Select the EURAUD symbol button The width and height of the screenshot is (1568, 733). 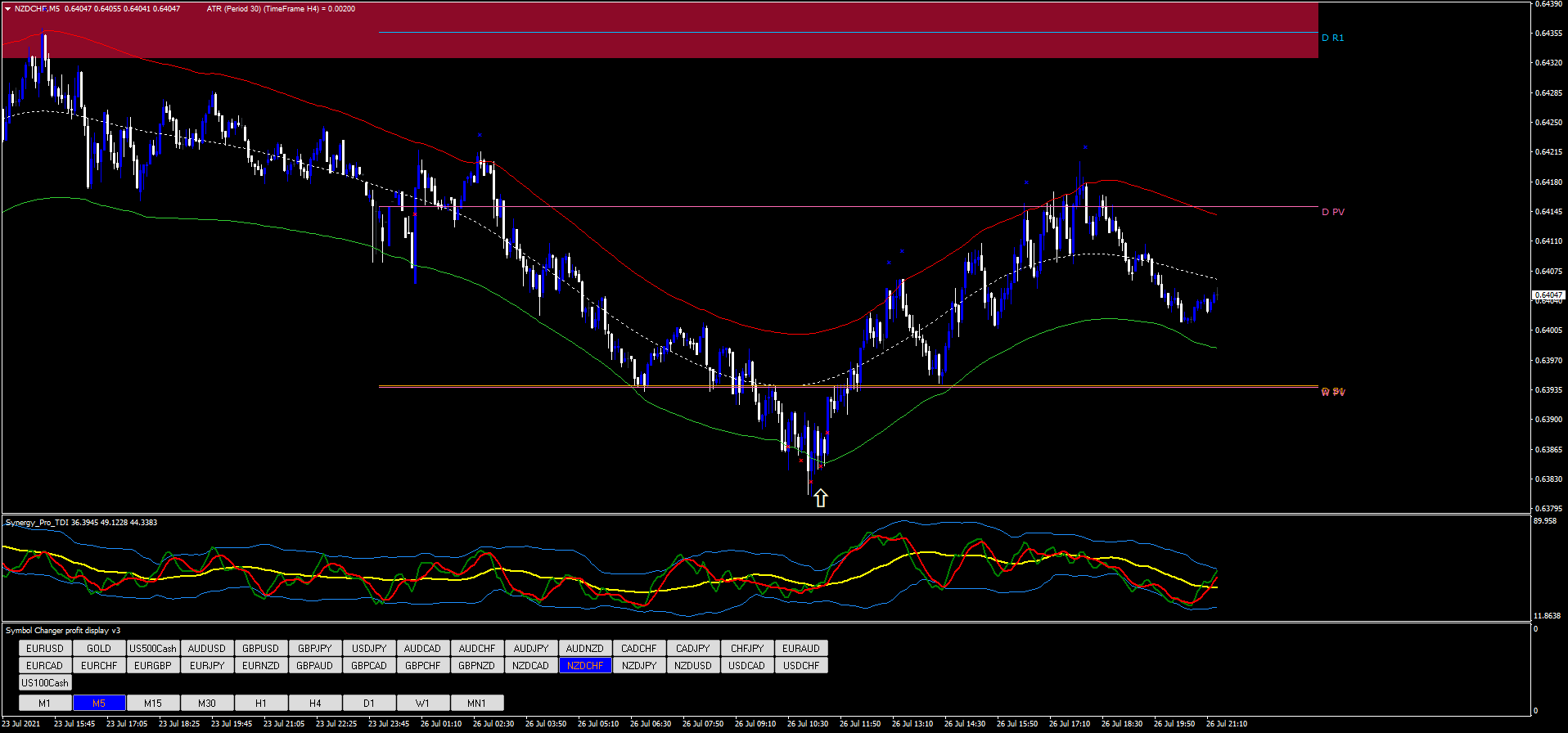click(801, 648)
